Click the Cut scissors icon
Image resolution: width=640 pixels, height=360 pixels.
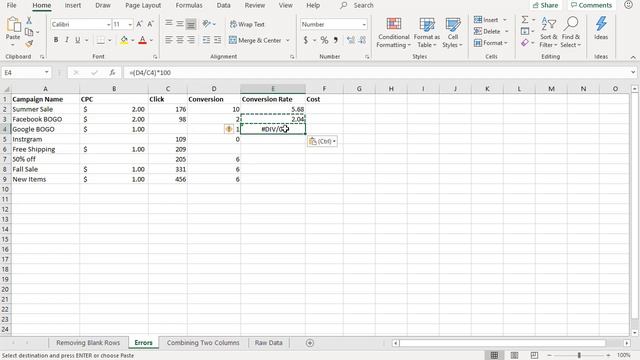[29, 20]
